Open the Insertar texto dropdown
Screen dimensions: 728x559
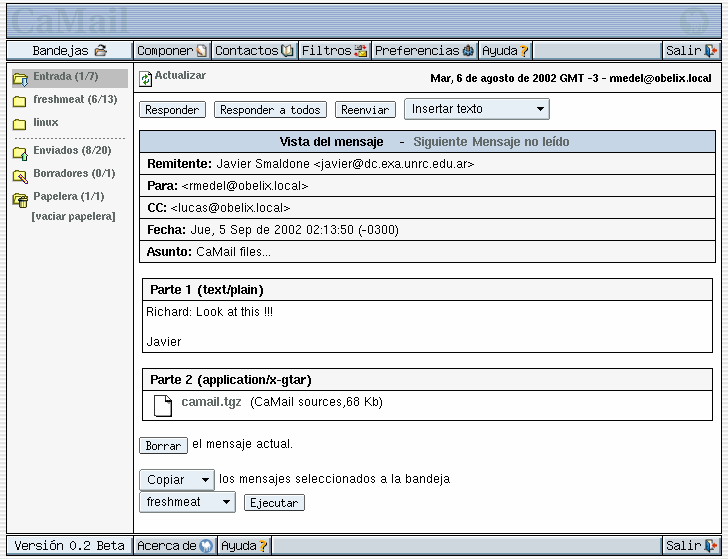click(477, 109)
